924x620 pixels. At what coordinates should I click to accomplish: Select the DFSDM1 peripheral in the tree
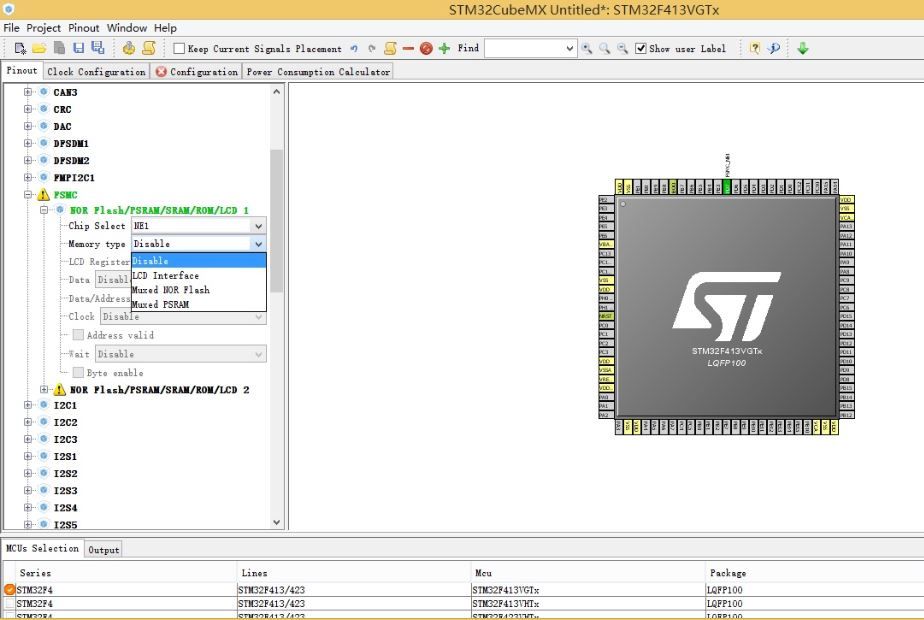71,143
